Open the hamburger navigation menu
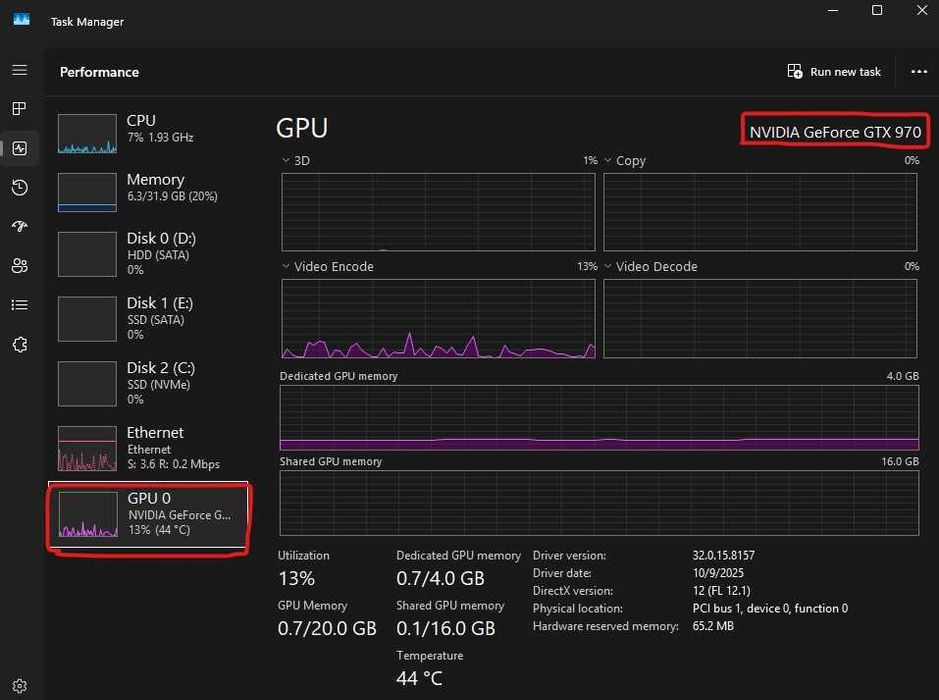 tap(20, 70)
